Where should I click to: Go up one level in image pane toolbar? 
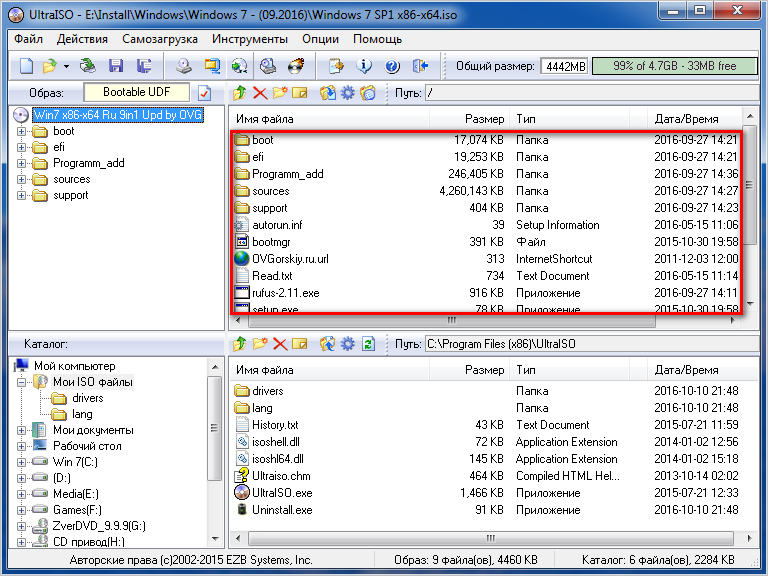[240, 93]
